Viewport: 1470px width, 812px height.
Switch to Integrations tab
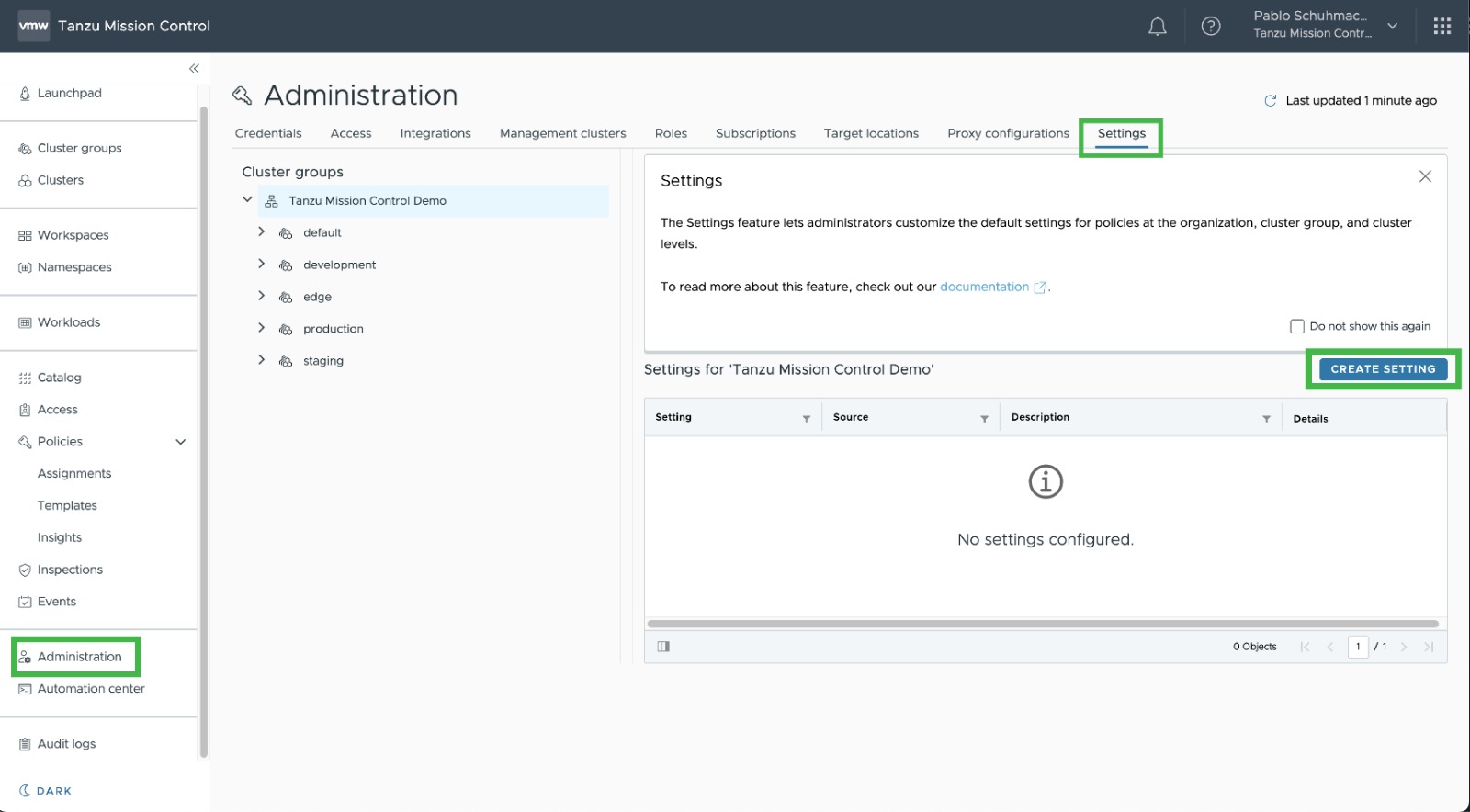(435, 133)
